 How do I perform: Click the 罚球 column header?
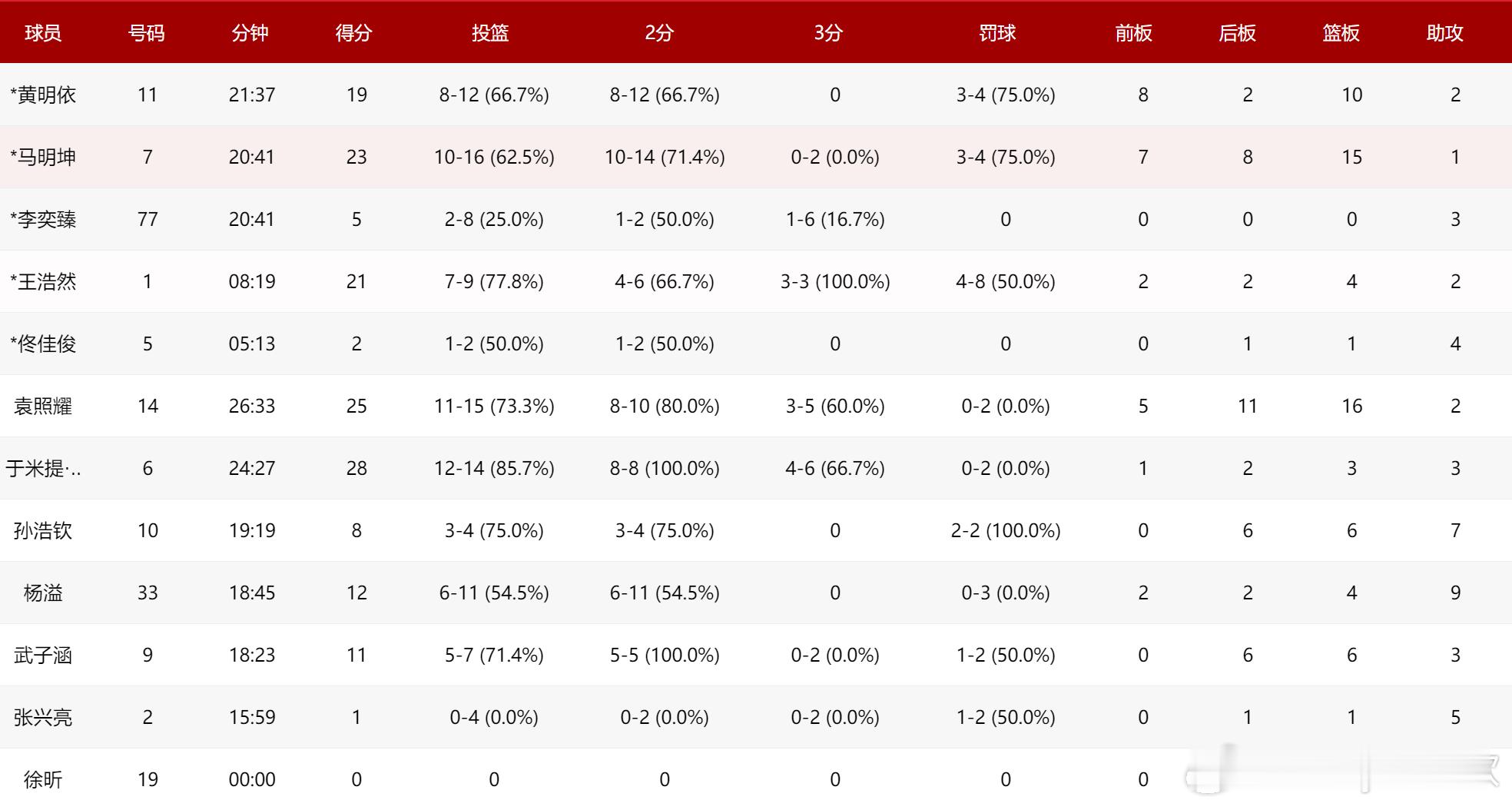(x=998, y=33)
